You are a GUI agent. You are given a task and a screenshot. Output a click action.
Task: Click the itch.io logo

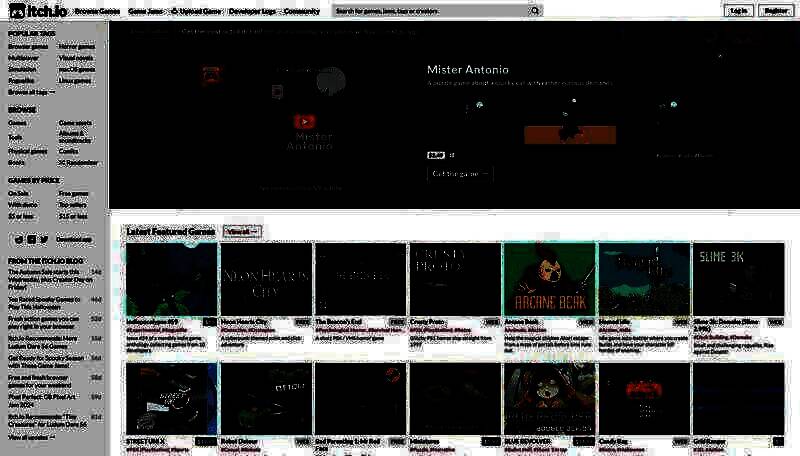38,11
